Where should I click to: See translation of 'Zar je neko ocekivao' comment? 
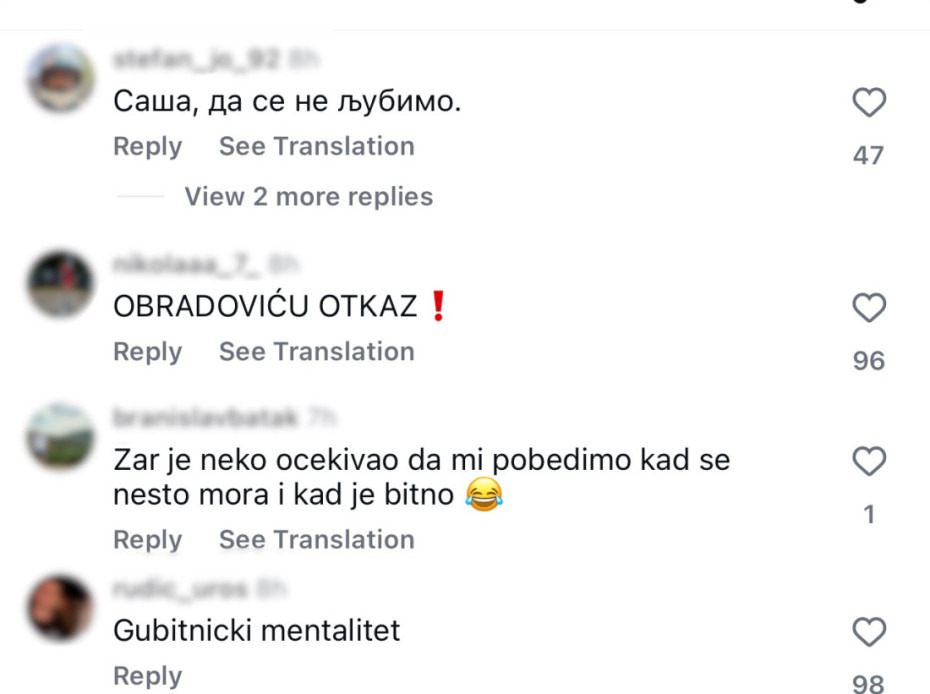316,539
